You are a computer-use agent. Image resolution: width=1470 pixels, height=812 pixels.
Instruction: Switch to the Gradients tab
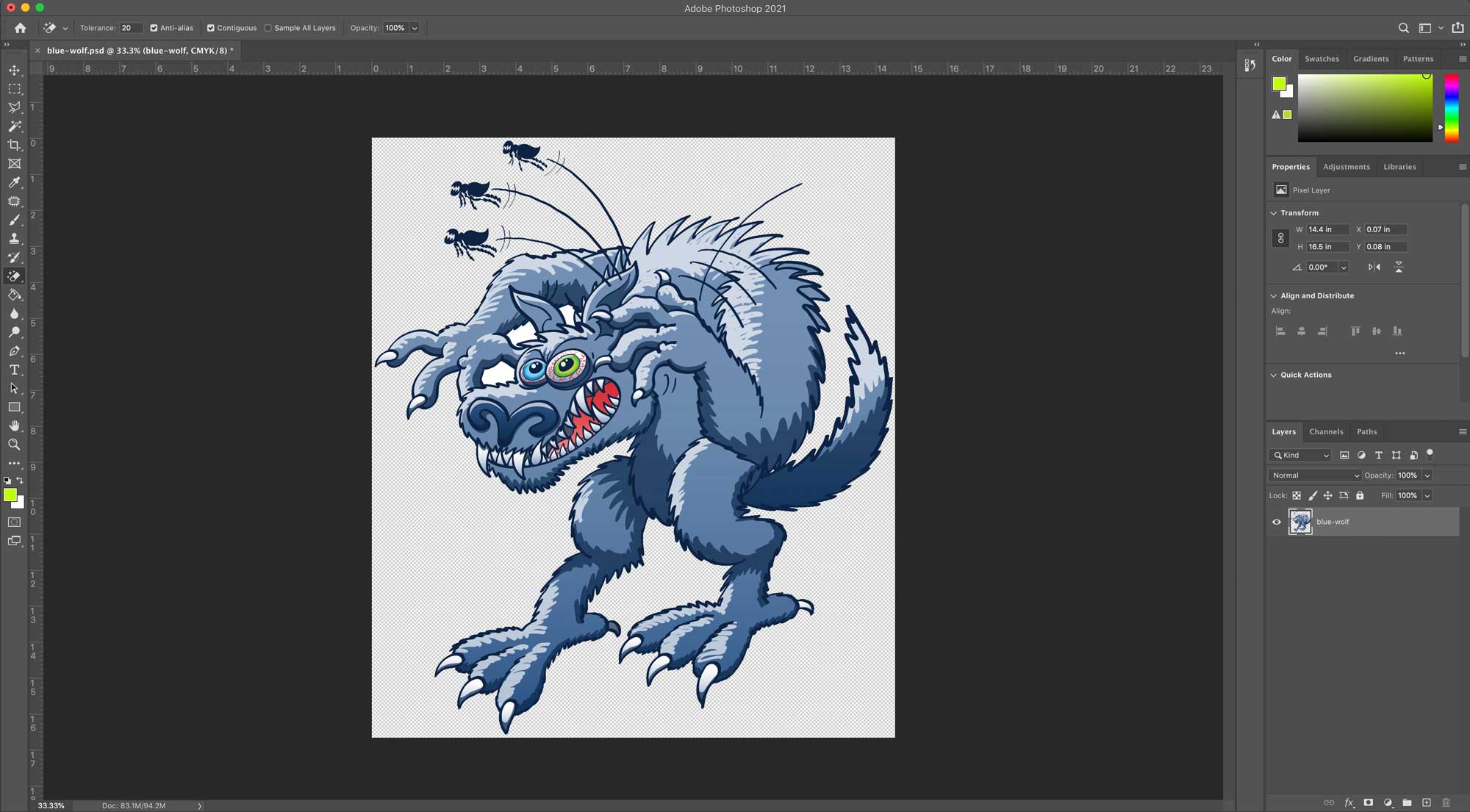click(1371, 59)
